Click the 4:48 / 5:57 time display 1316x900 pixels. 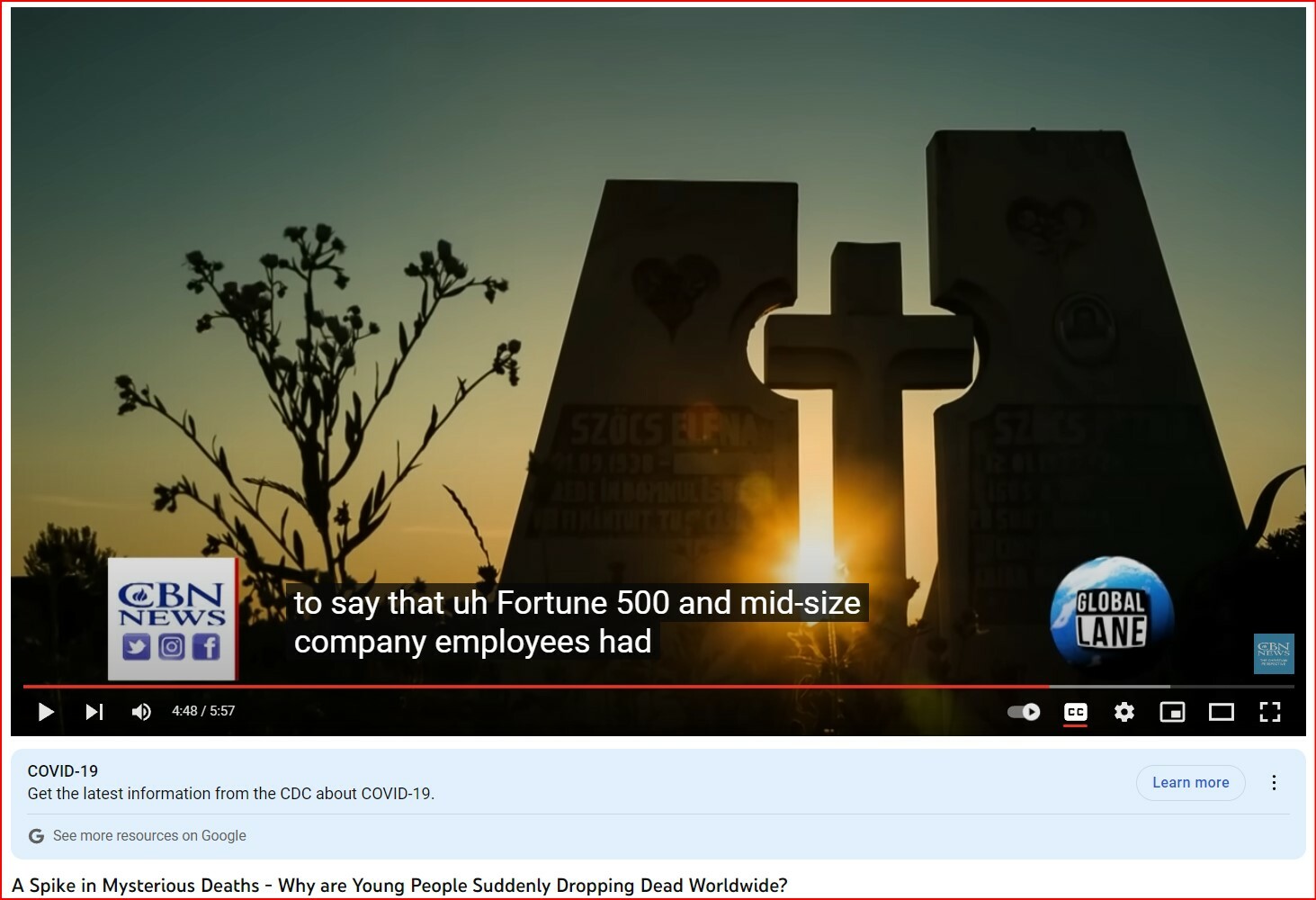(x=203, y=711)
